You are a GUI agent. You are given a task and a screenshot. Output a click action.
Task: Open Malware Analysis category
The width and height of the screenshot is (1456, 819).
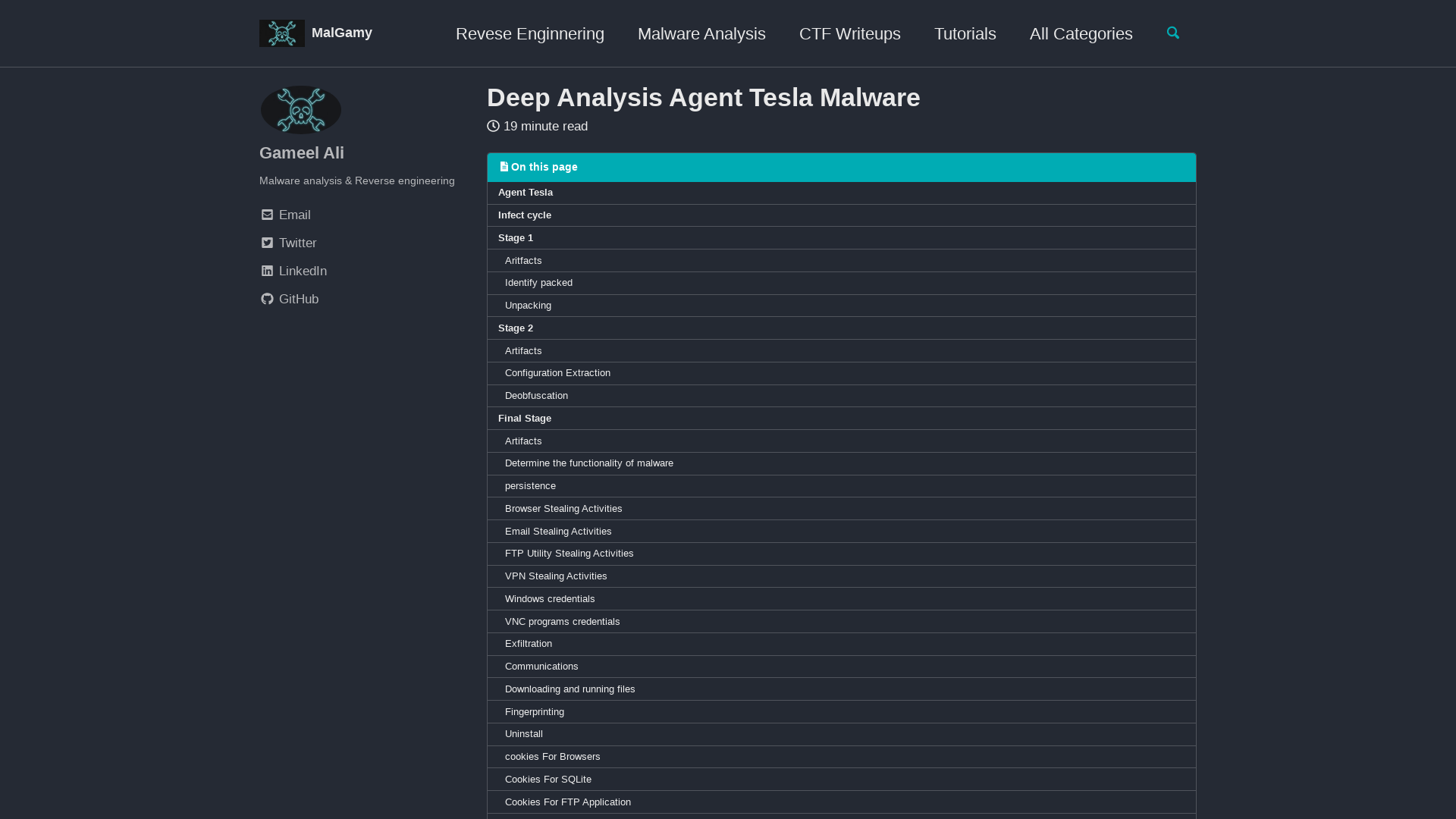(x=701, y=33)
